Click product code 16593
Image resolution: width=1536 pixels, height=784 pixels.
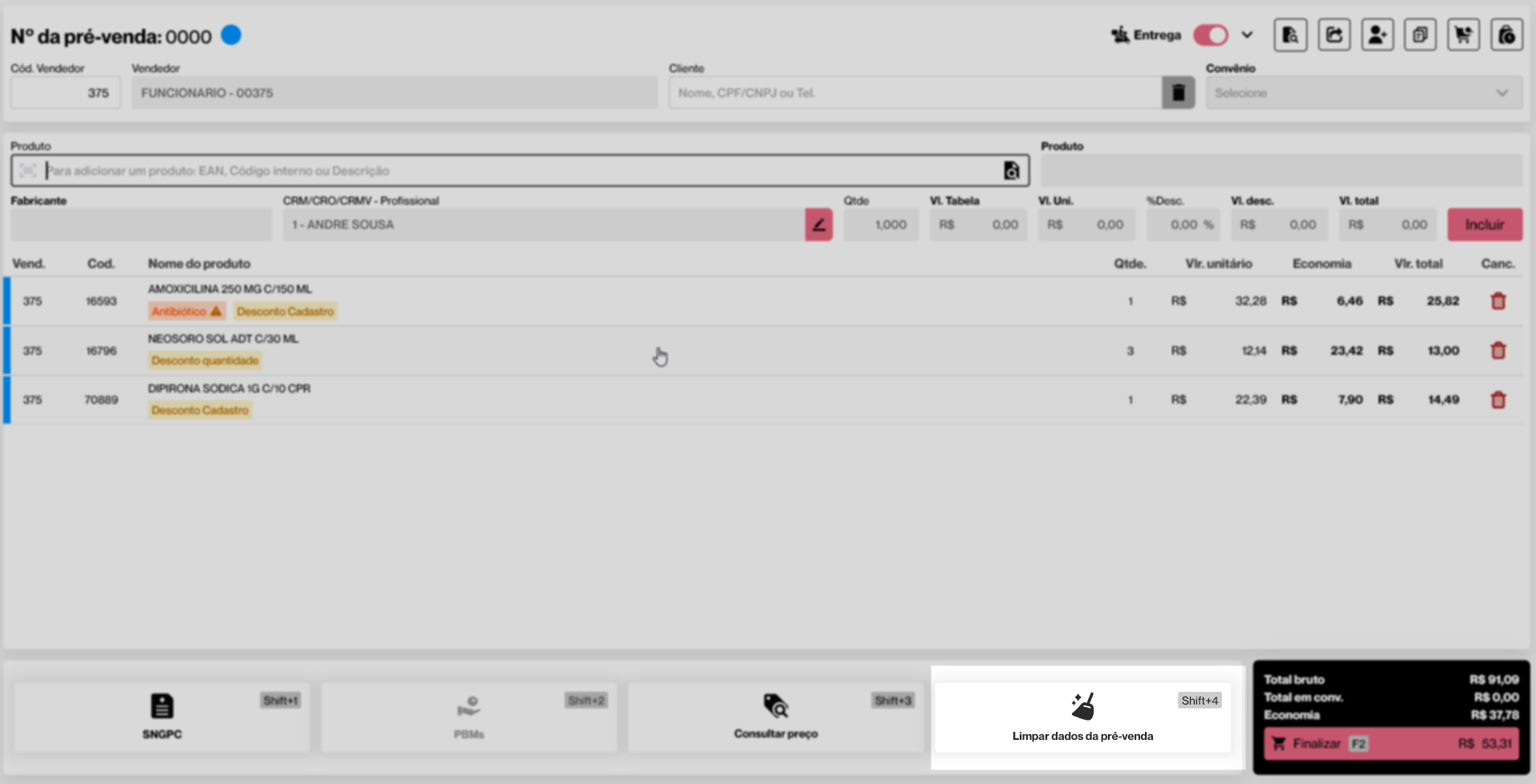point(101,301)
